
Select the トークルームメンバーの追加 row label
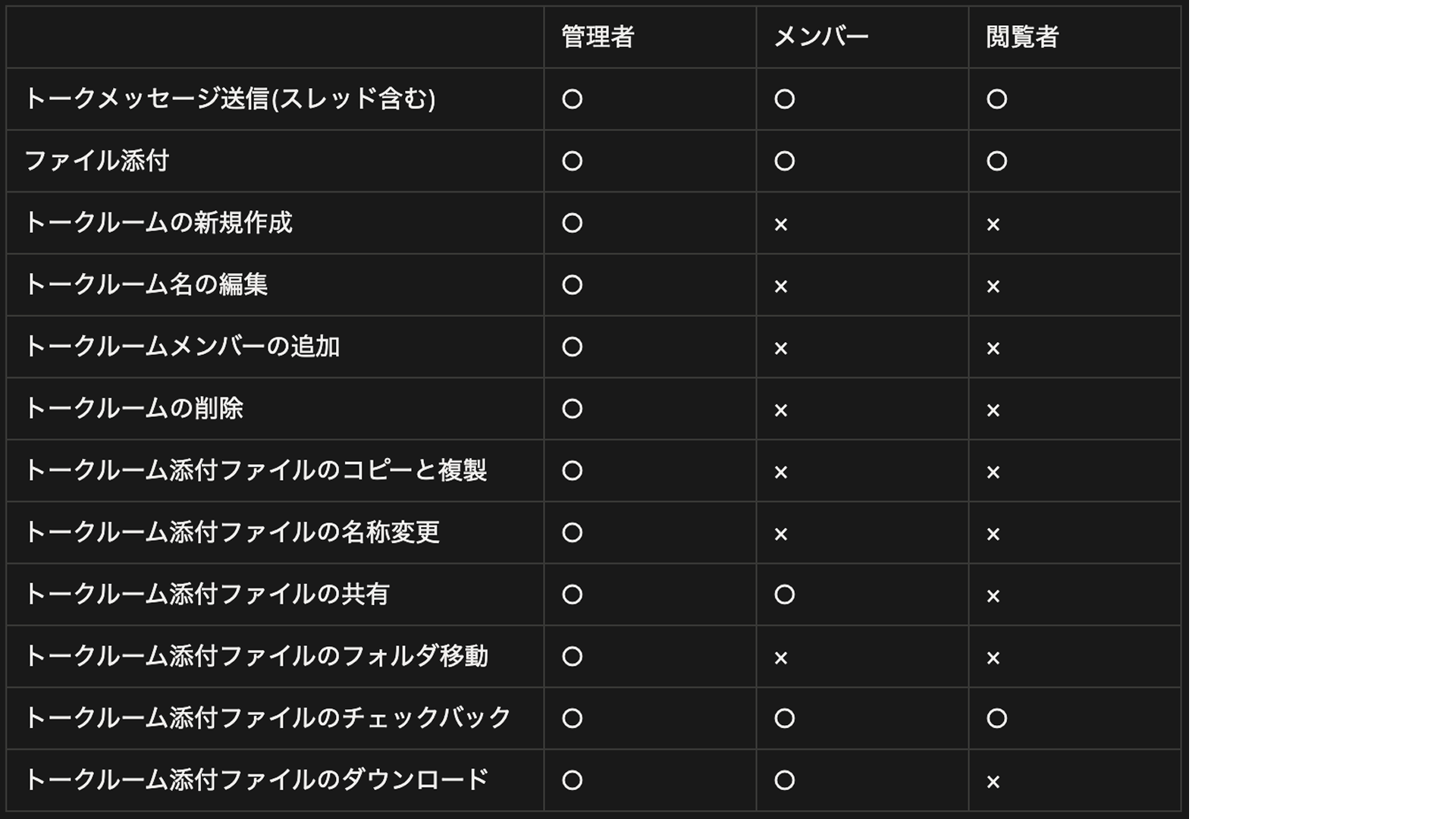tap(182, 347)
